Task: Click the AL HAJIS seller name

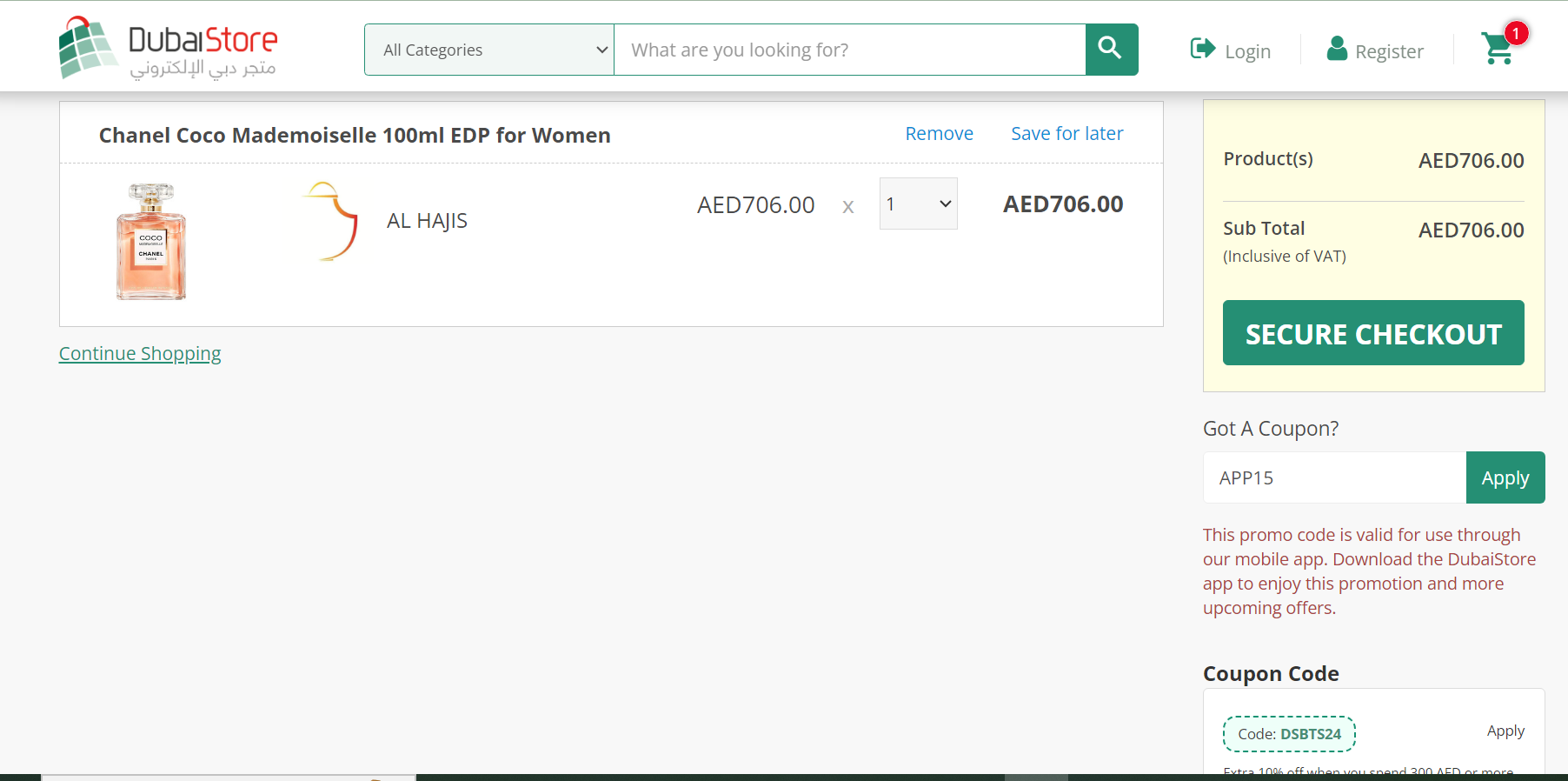Action: click(427, 221)
